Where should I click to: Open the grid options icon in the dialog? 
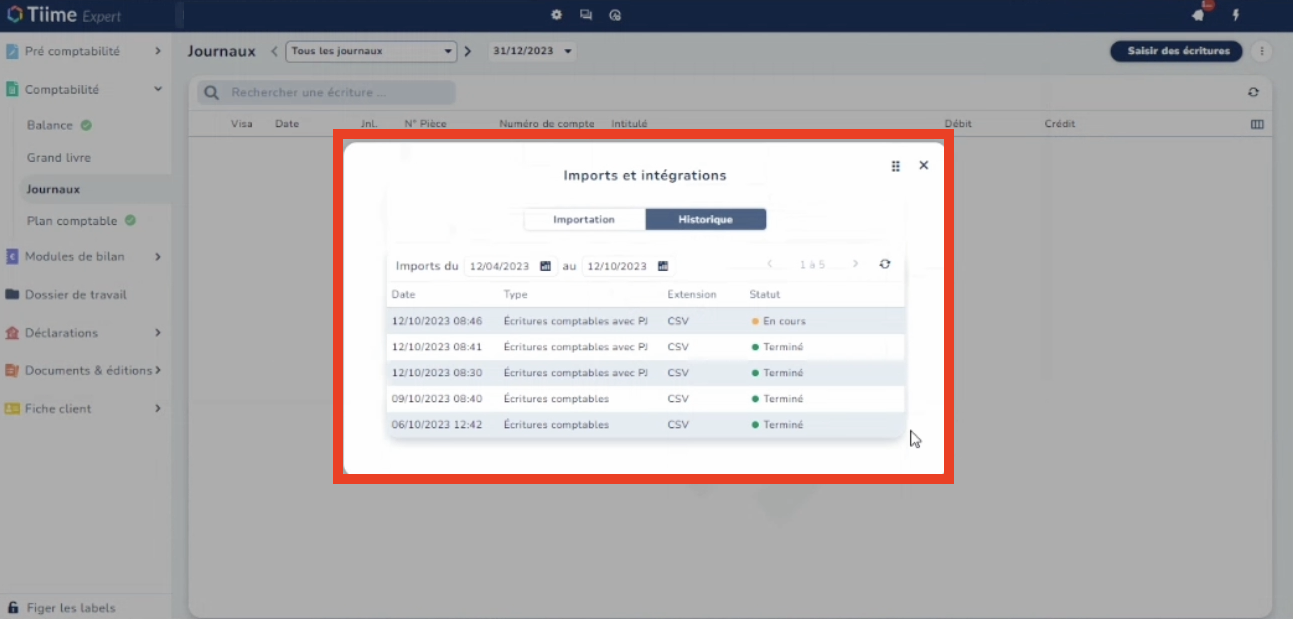896,166
